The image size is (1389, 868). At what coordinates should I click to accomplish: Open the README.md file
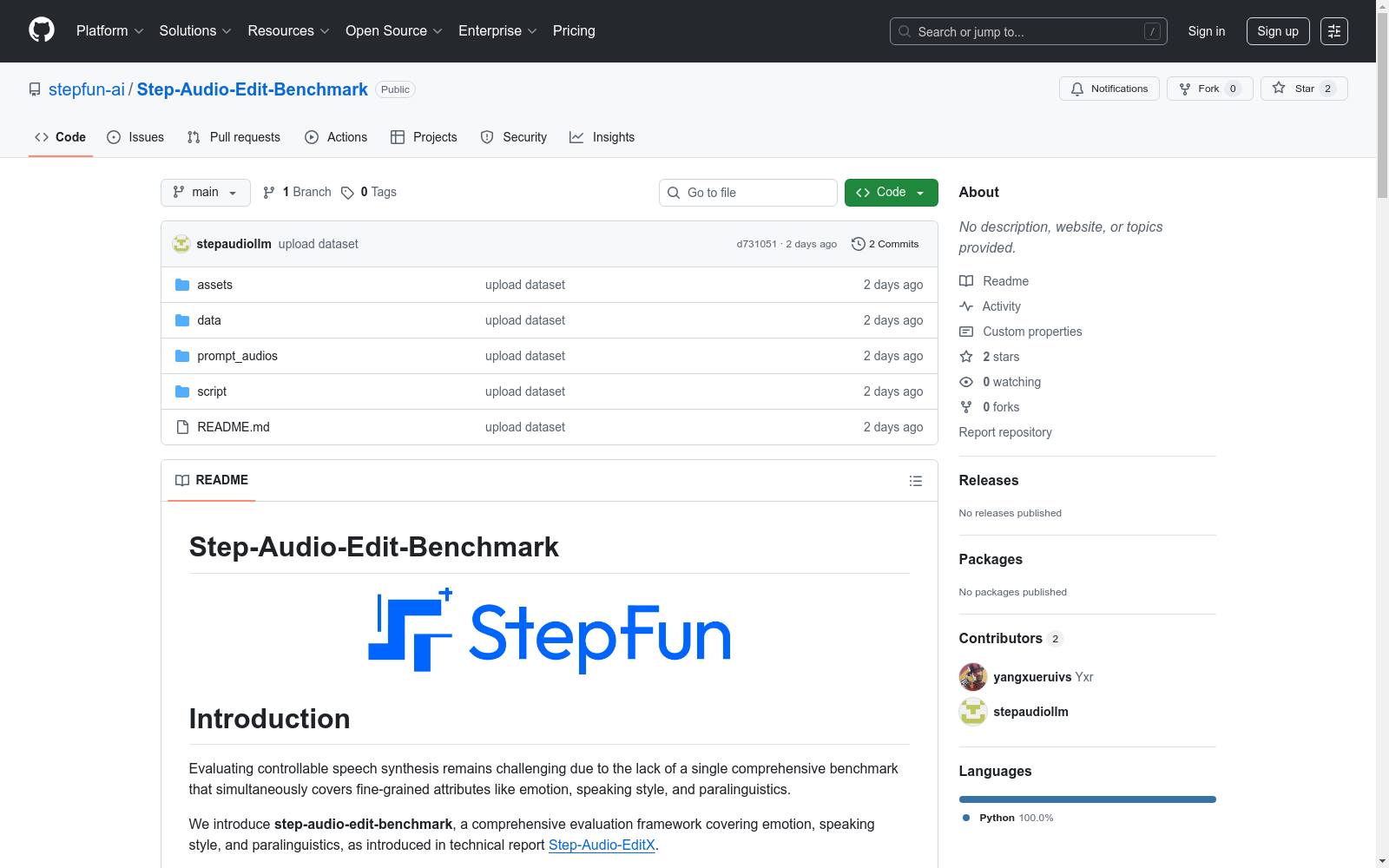click(234, 427)
